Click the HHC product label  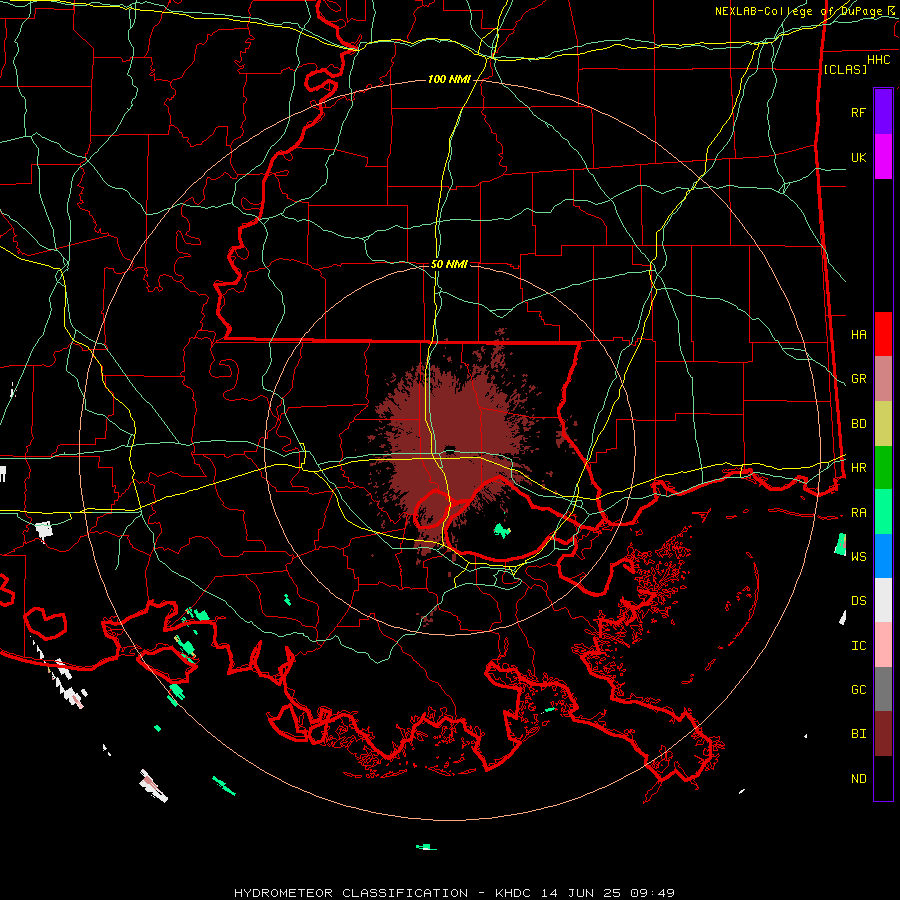[x=879, y=60]
